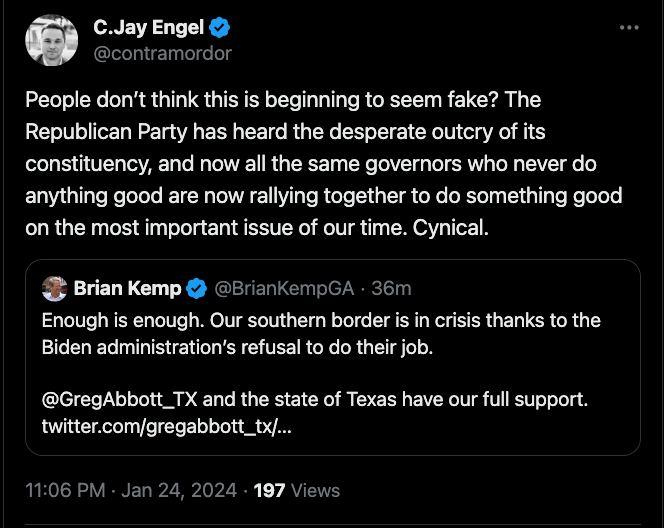This screenshot has height=528, width=664.
Task: Click the verified badge beside Brian Kemp
Action: pyautogui.click(x=196, y=288)
